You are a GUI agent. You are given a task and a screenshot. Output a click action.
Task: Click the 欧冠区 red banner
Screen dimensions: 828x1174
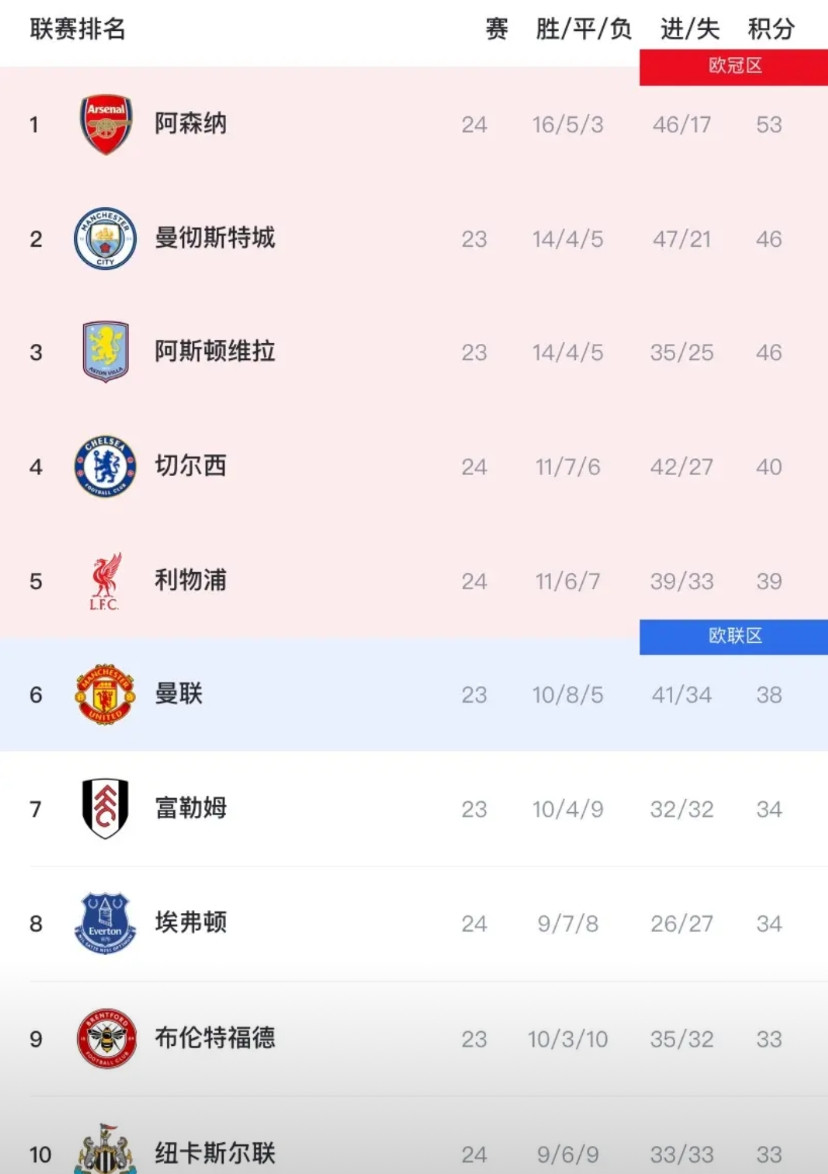coord(733,66)
